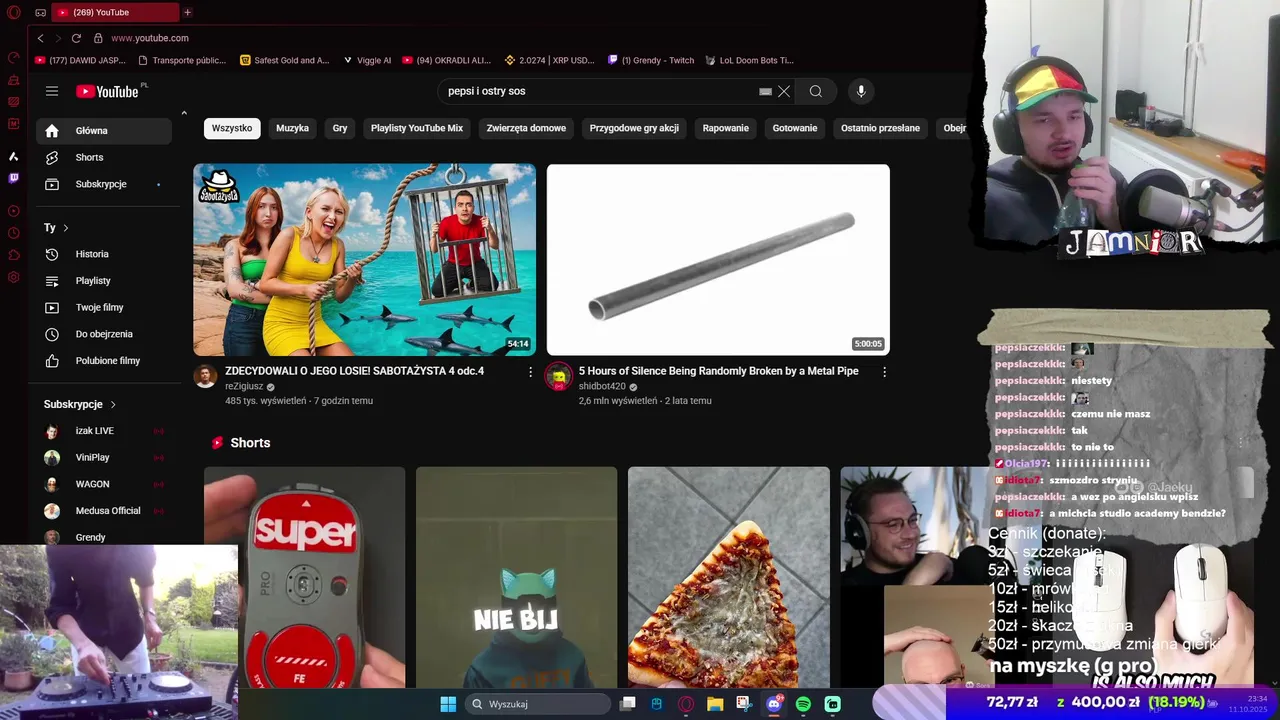This screenshot has width=1280, height=720.
Task: Open Historia in the sidebar
Action: [x=104, y=254]
